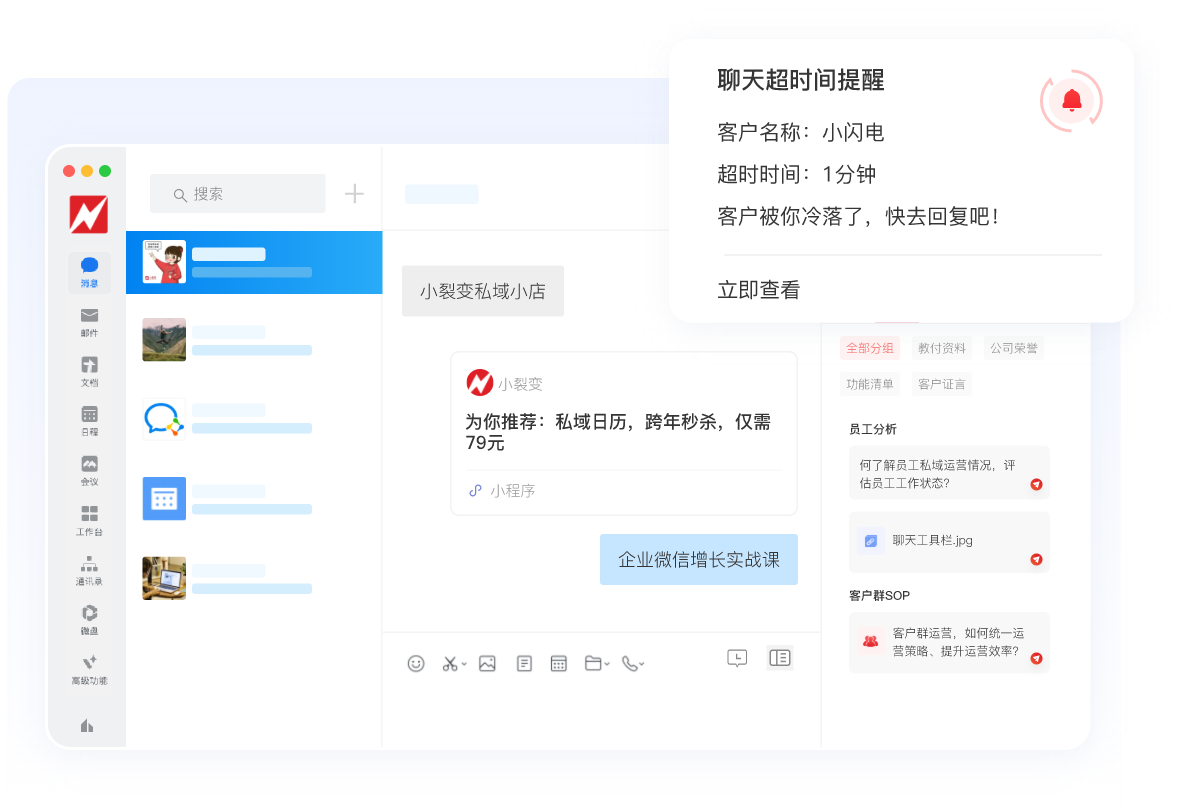Viewport: 1179px width, 810px height.
Task: Click the 何了解员工私域运营情况 script card
Action: (x=949, y=473)
